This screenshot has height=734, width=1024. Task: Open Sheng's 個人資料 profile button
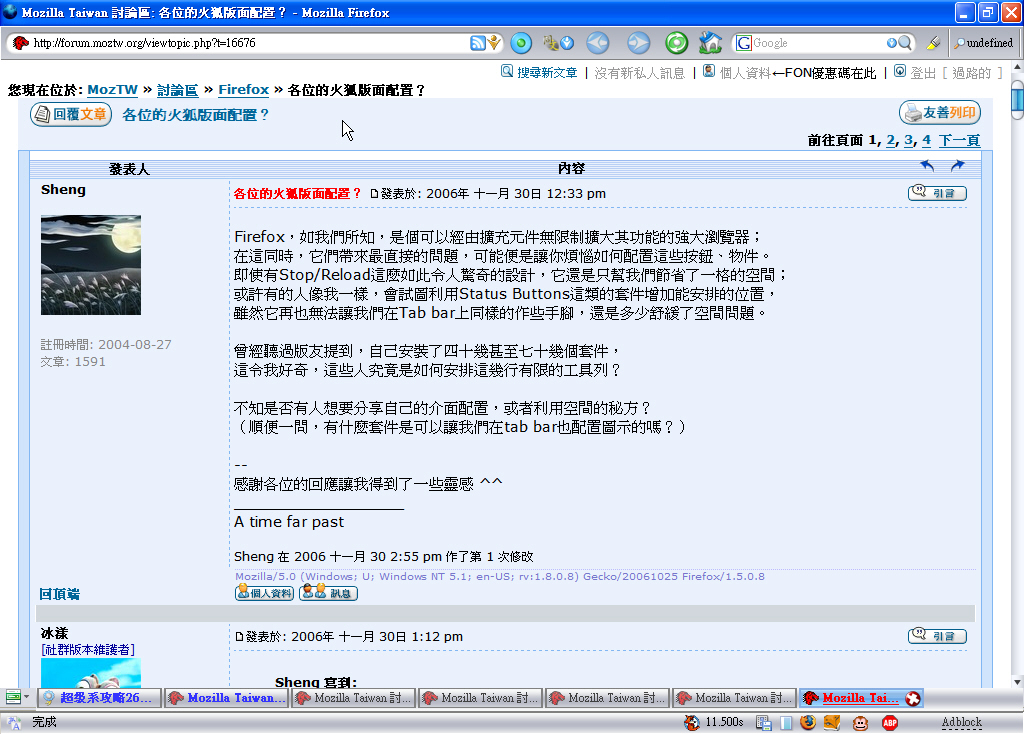click(x=264, y=593)
